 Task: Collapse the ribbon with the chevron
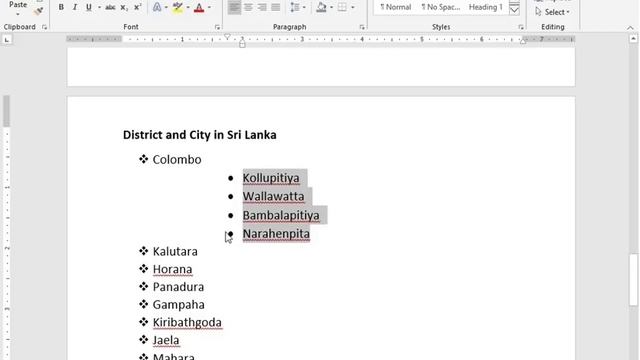pyautogui.click(x=630, y=28)
